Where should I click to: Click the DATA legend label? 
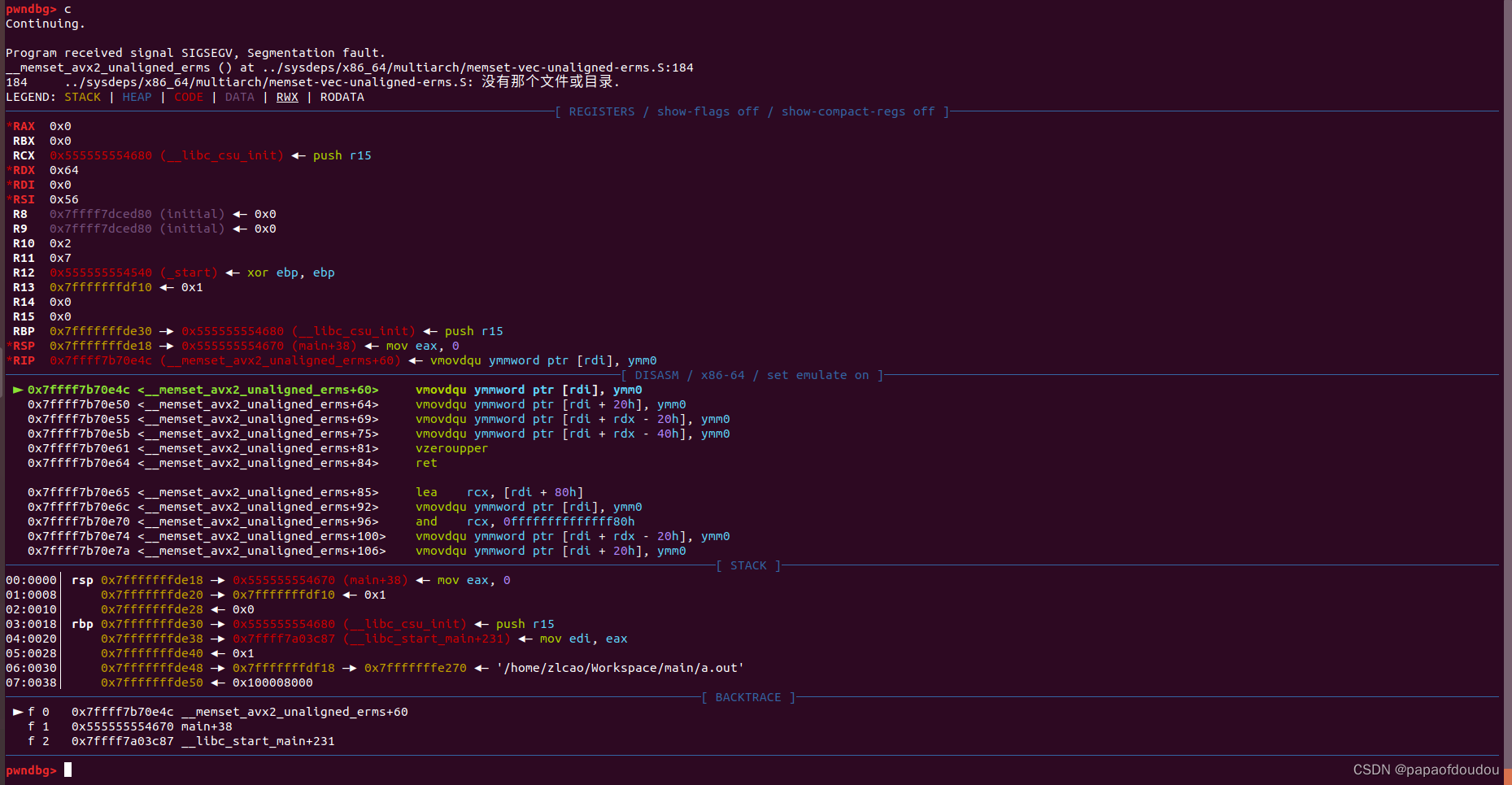[239, 97]
